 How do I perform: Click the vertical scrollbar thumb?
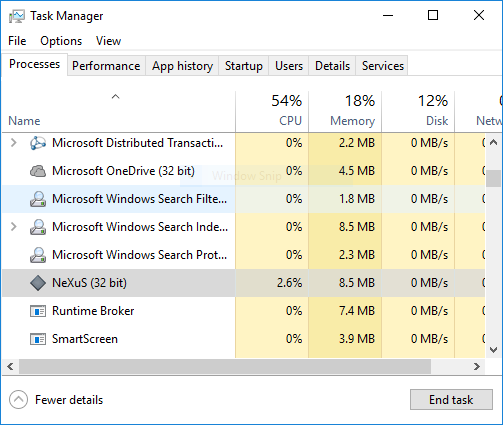click(x=493, y=178)
